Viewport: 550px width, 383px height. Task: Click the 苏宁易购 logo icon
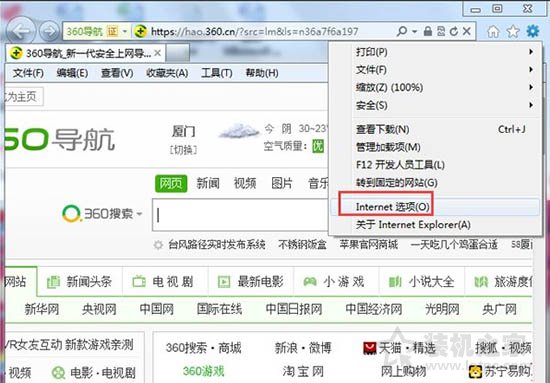pos(475,372)
